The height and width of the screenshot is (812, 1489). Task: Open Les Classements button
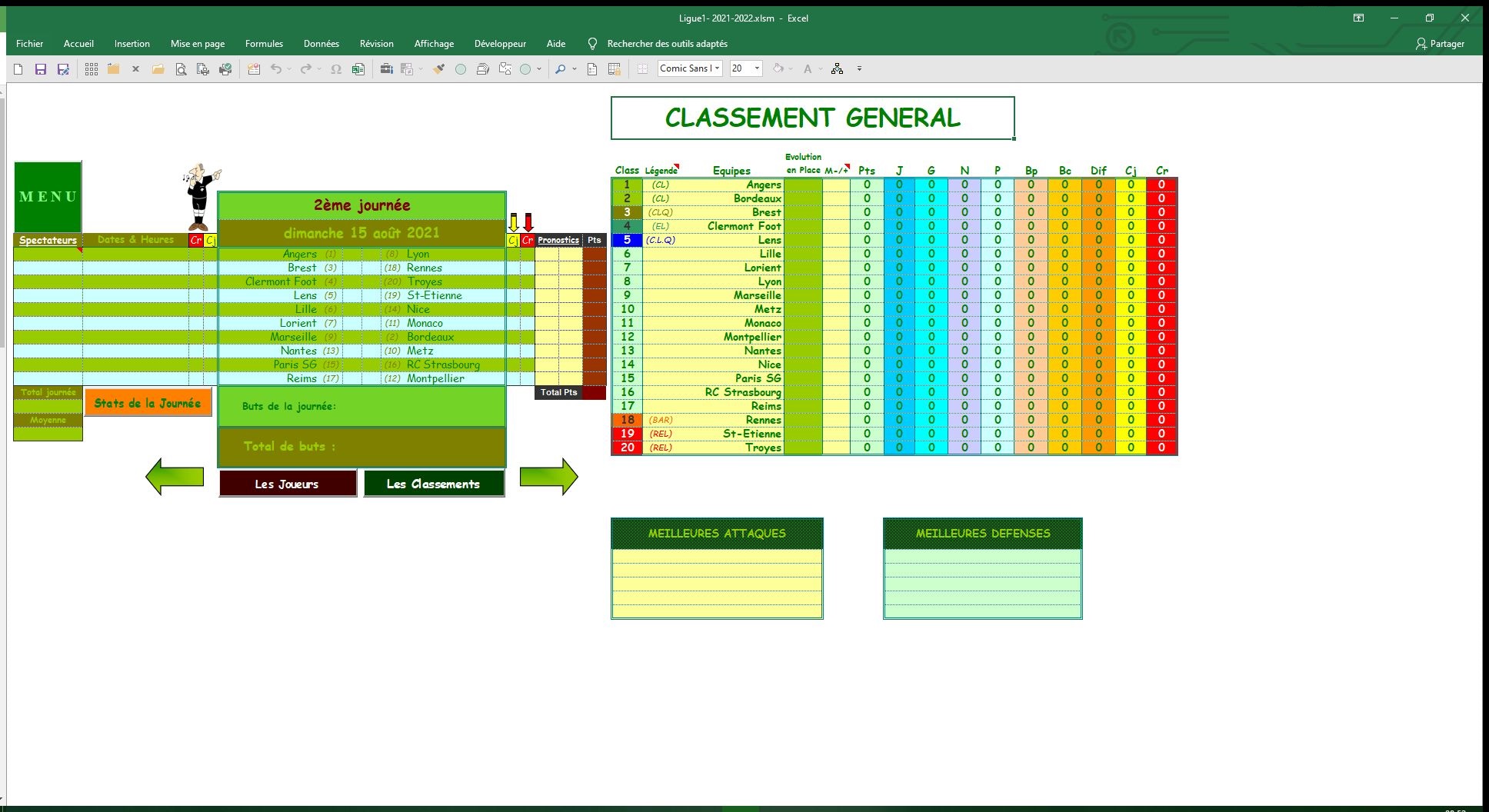434,484
